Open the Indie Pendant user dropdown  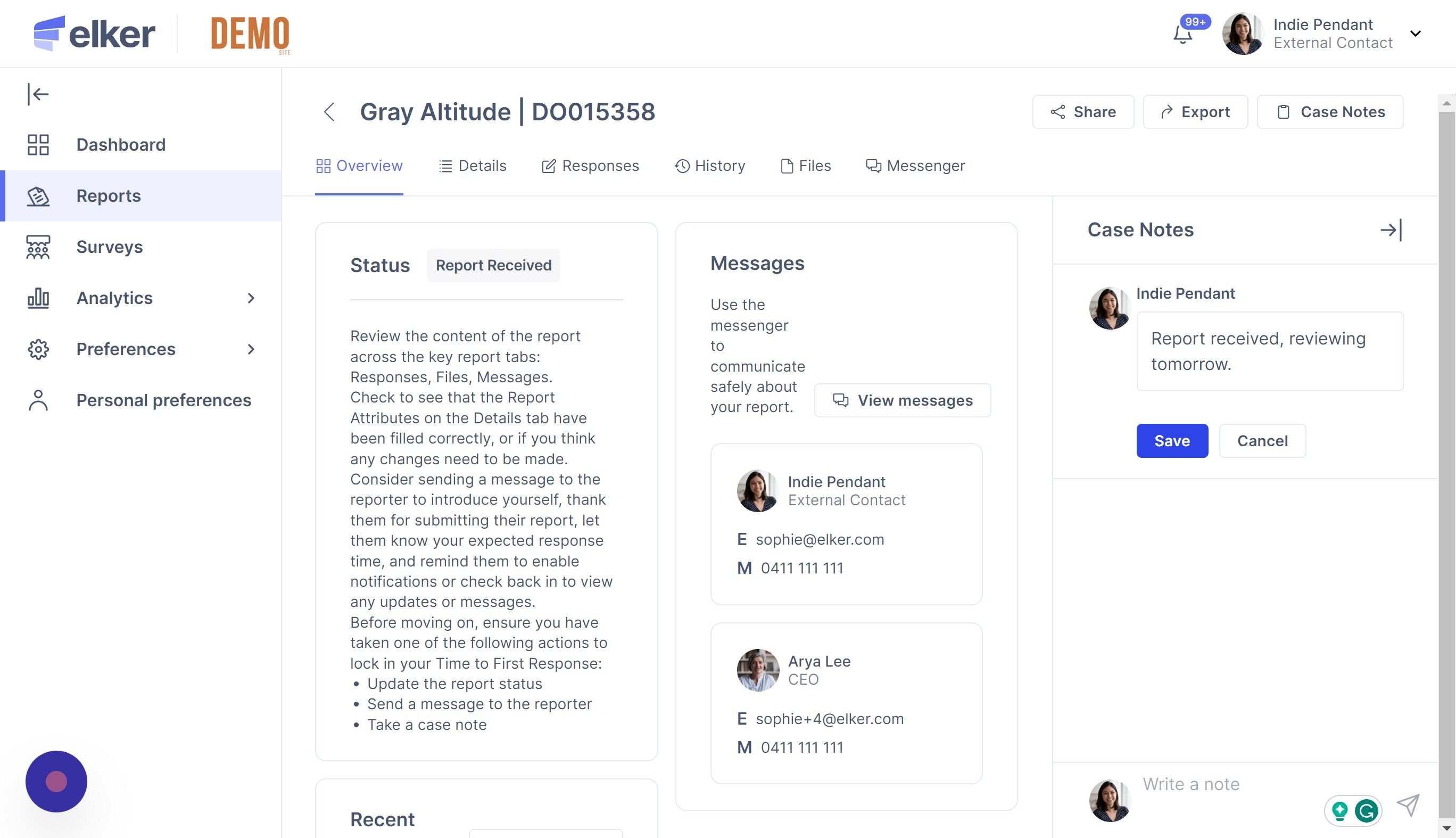[x=1415, y=34]
